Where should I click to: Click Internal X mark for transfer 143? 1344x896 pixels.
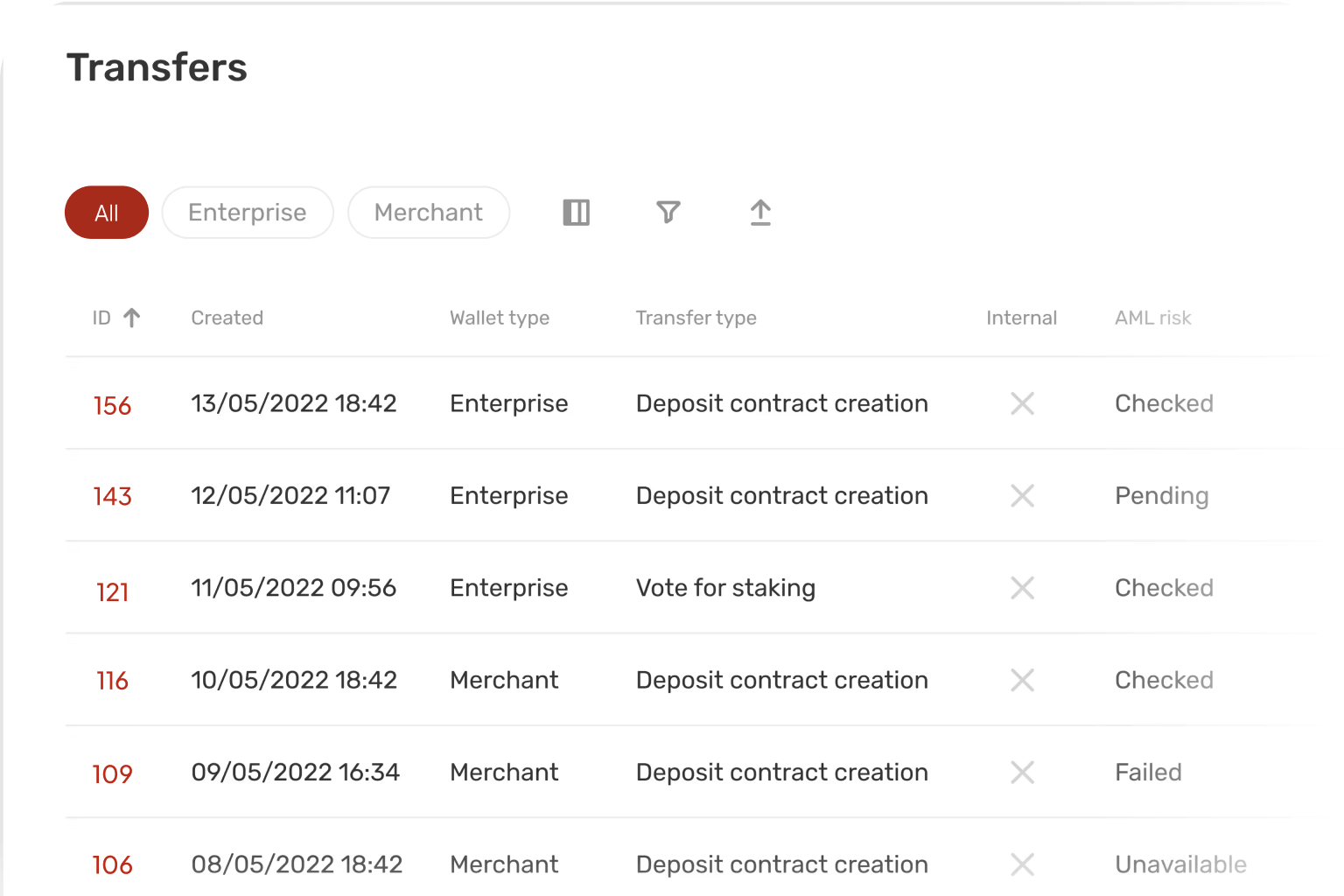pyautogui.click(x=1022, y=496)
